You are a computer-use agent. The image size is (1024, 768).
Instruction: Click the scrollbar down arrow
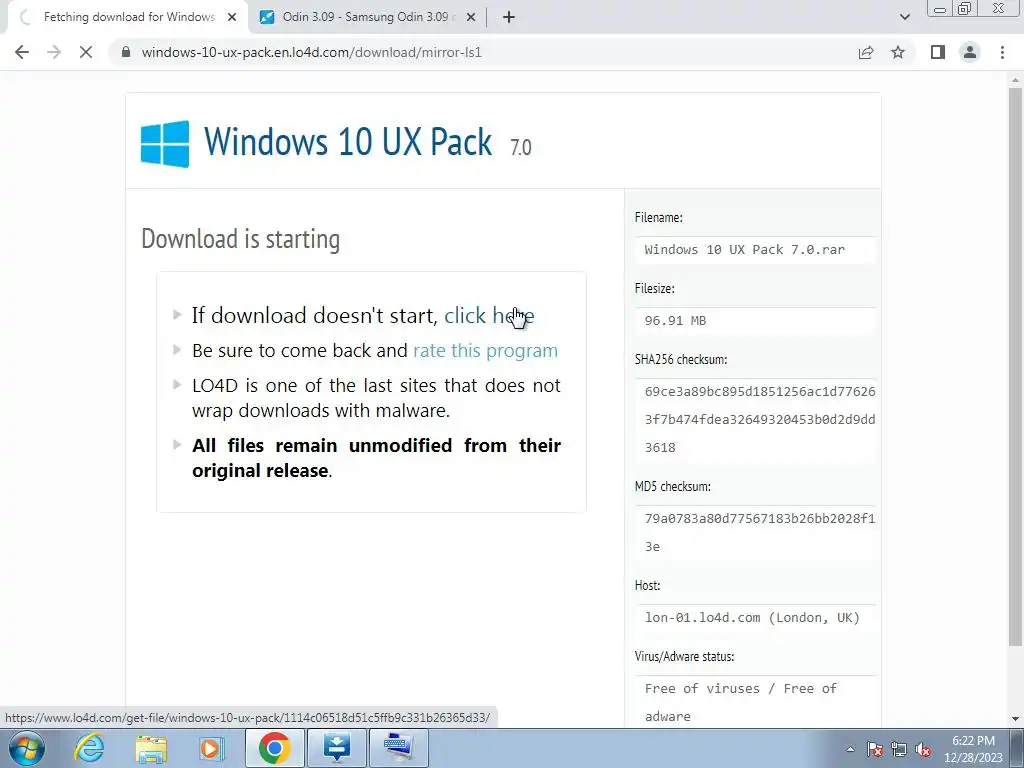pos(1015,719)
